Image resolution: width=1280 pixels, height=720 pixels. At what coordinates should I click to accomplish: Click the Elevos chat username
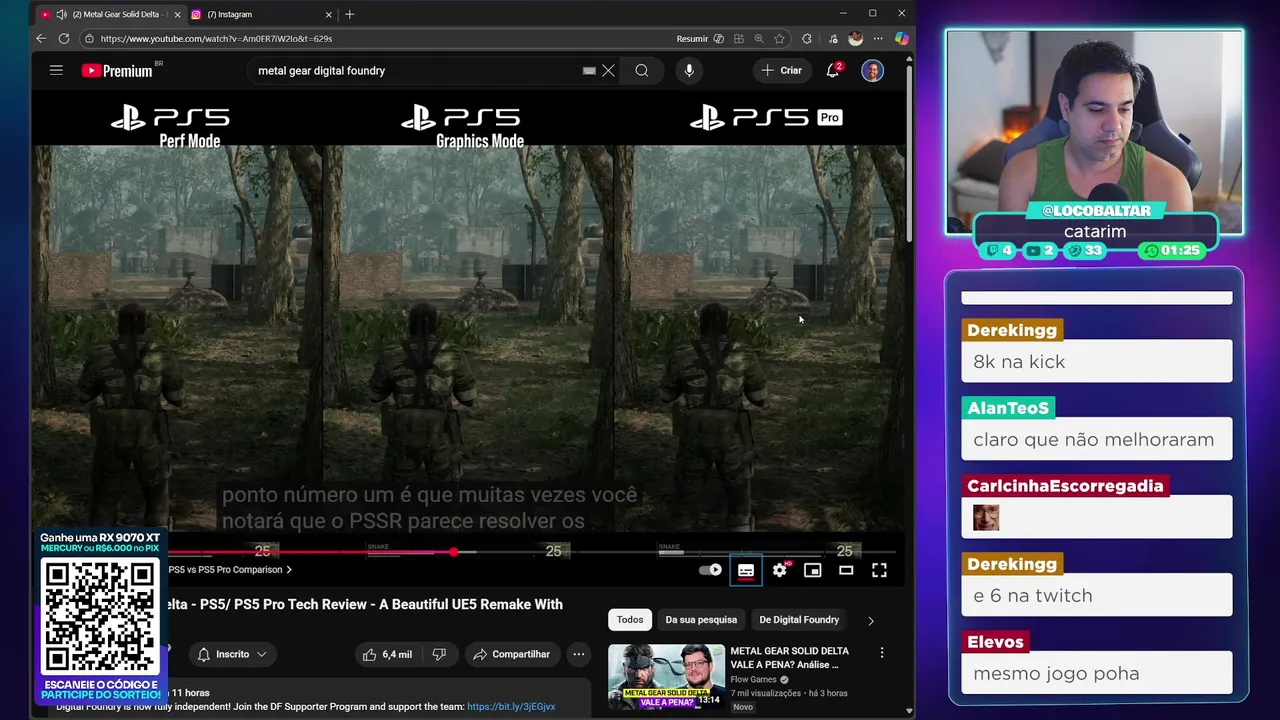pos(995,642)
